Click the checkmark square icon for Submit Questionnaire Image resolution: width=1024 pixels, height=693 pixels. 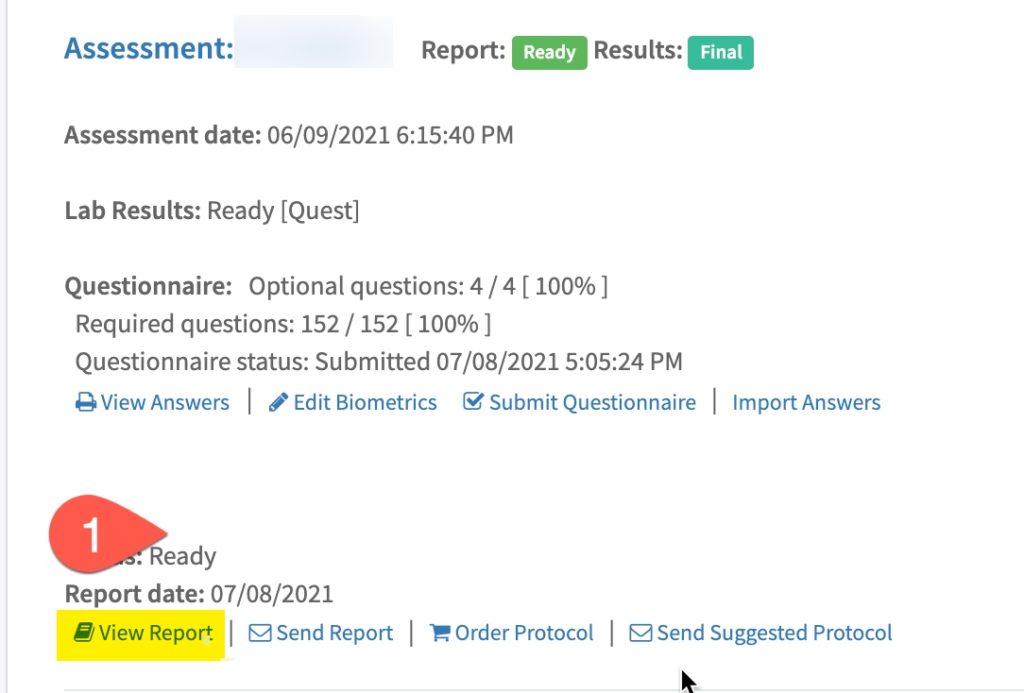pos(473,402)
